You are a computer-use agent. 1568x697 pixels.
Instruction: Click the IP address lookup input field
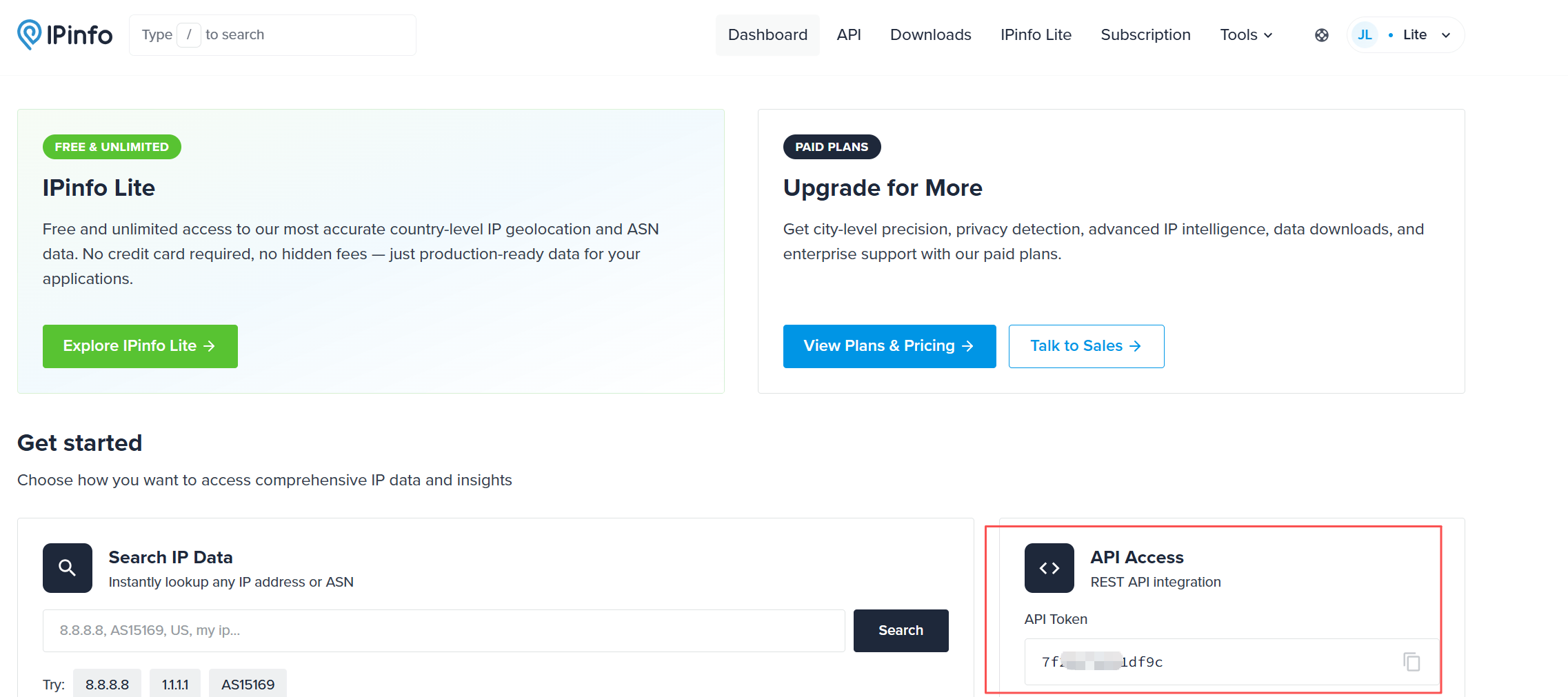point(443,630)
